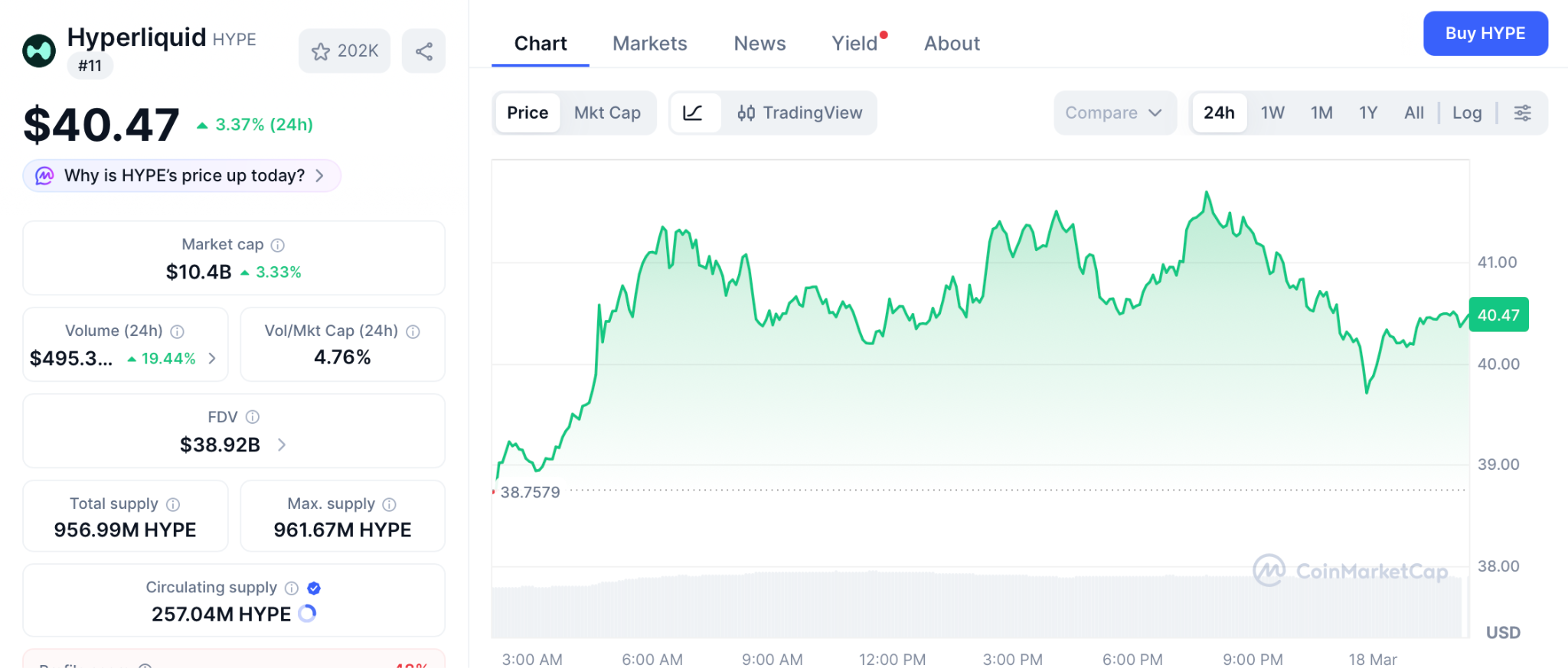Open chart settings sliders icon

tap(1523, 113)
